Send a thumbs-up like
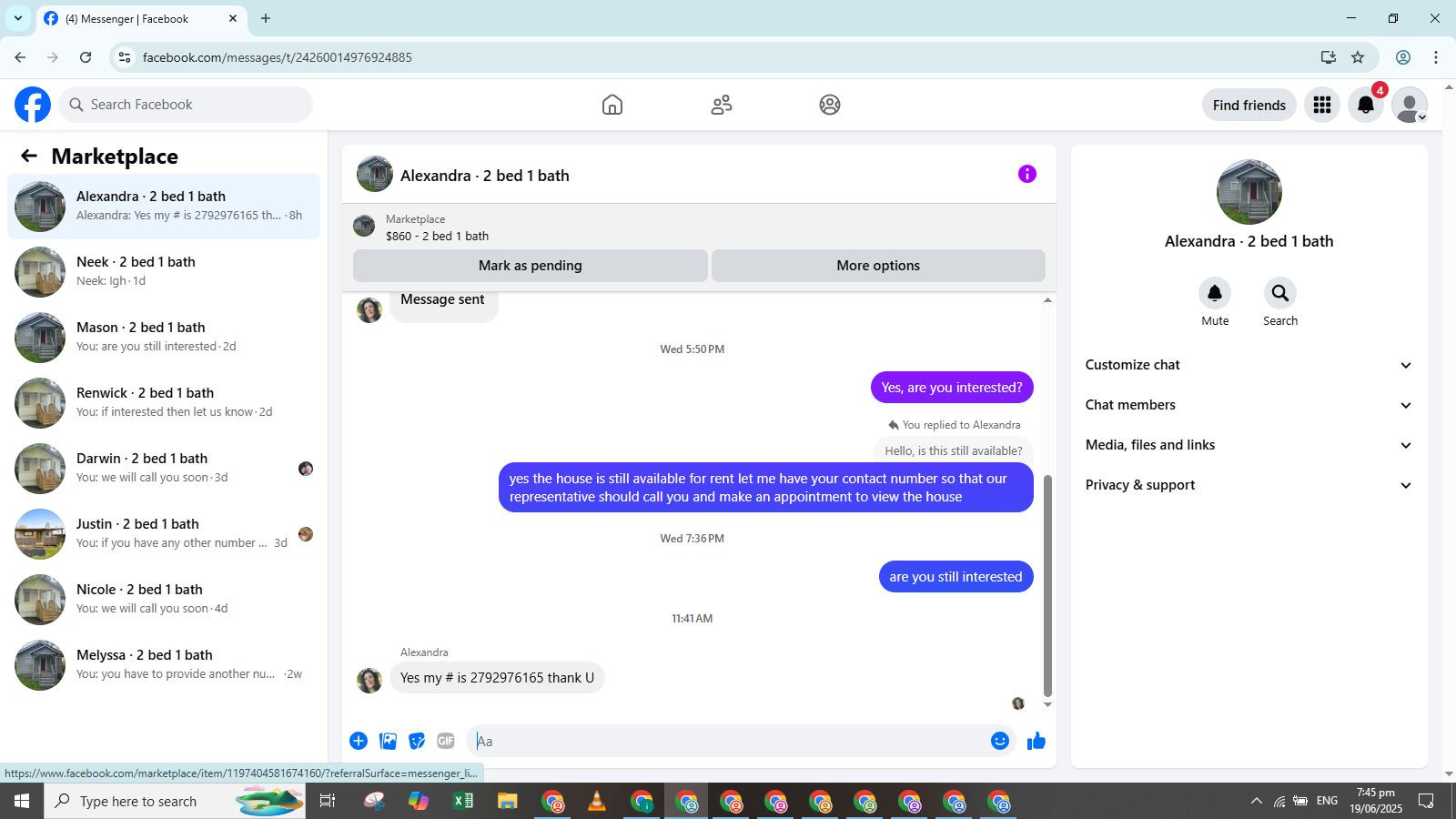The image size is (1456, 819). pos(1036,741)
